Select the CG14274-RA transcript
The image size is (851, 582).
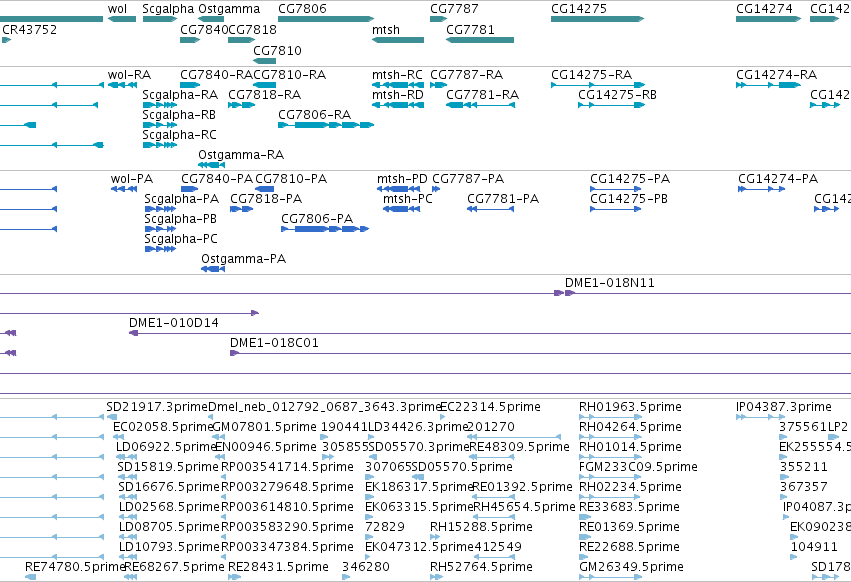(769, 85)
